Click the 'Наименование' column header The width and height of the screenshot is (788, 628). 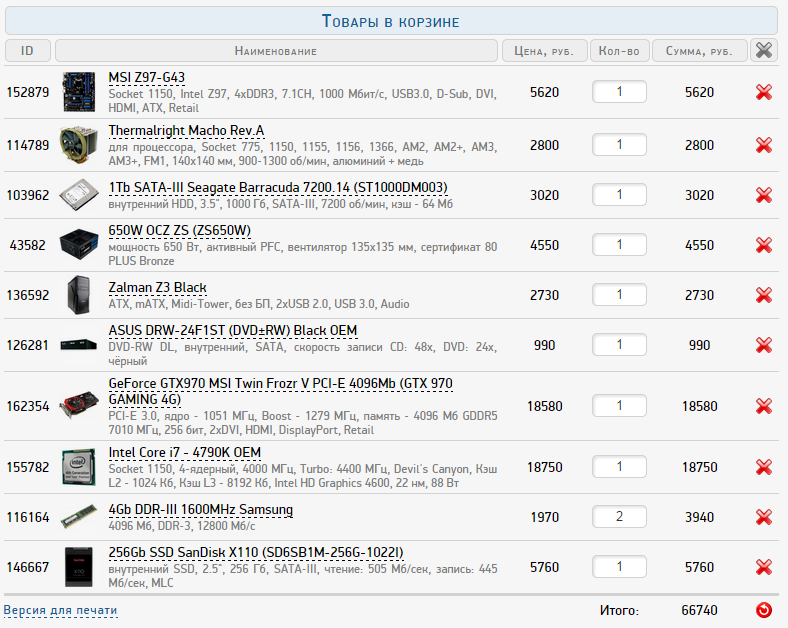[276, 51]
